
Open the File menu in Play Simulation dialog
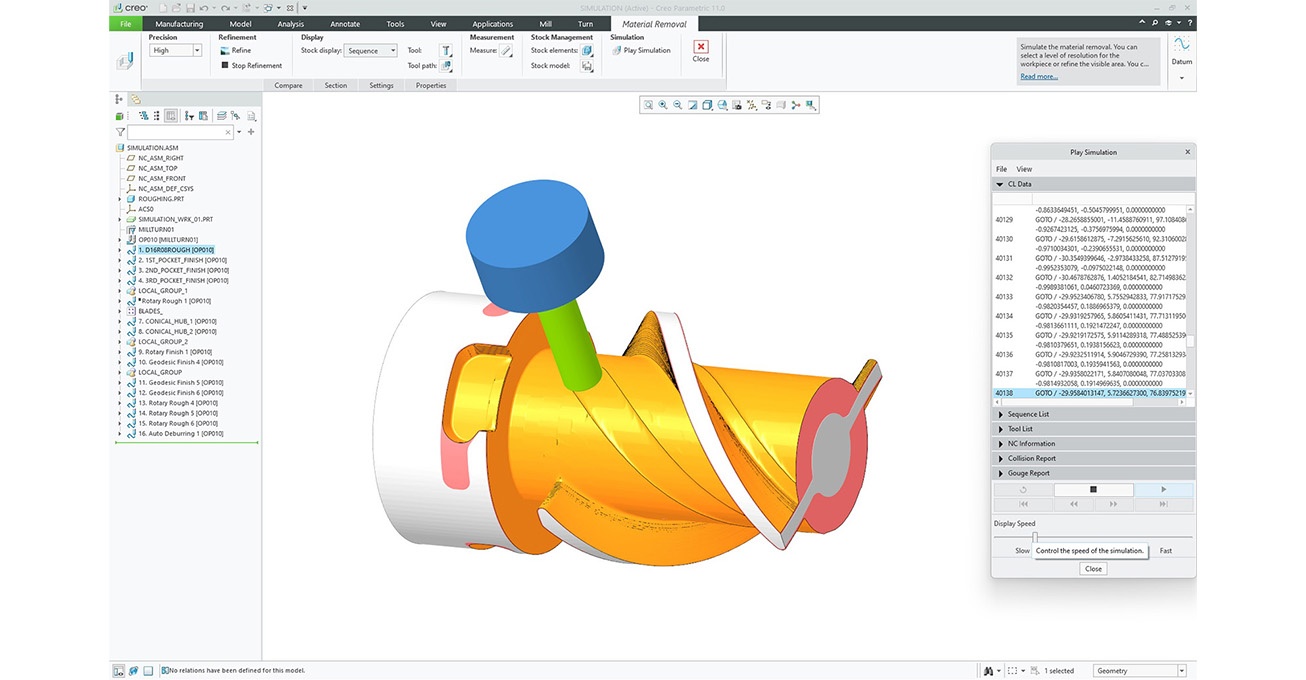[x=1001, y=169]
